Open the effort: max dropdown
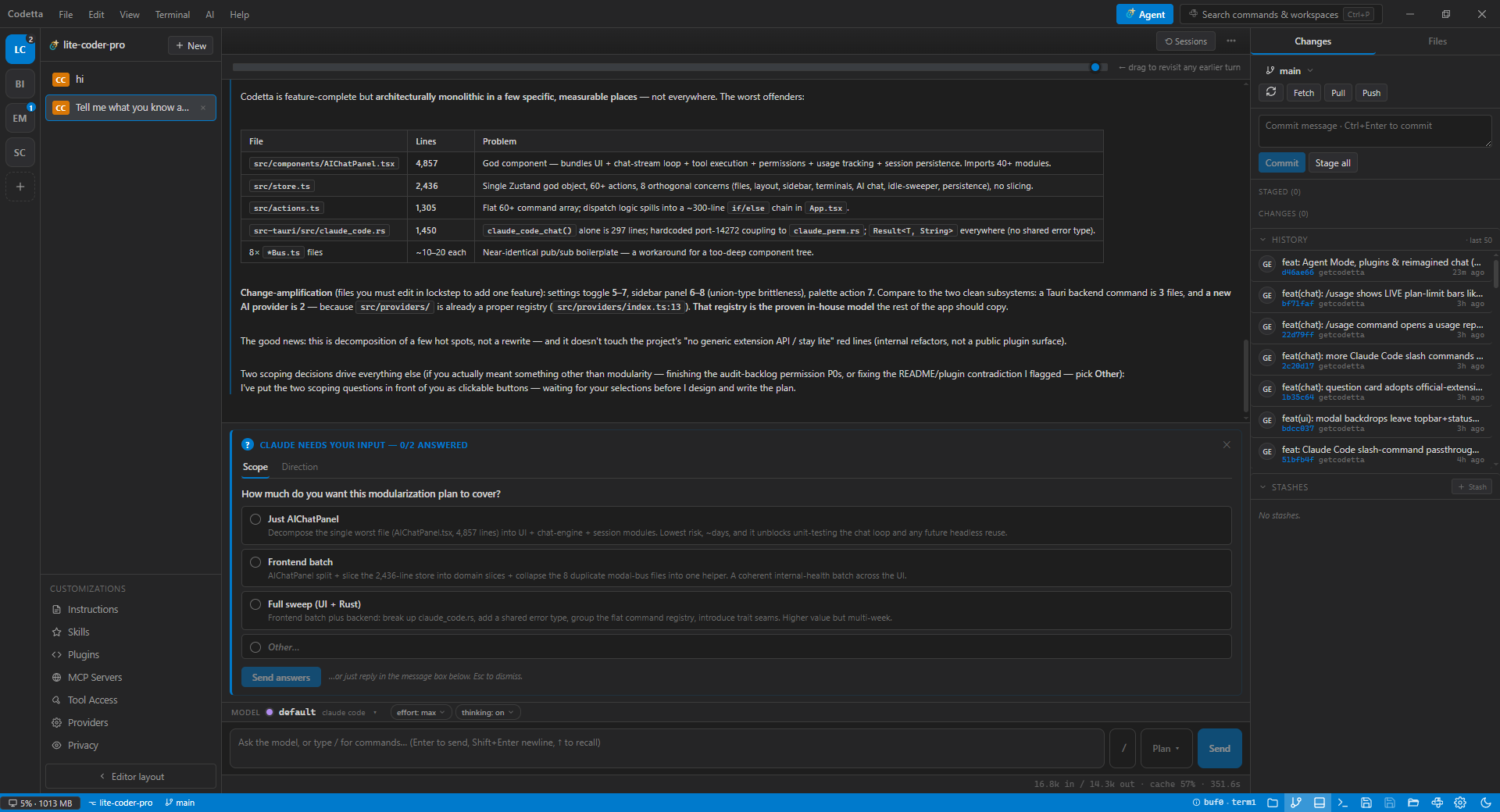Image resolution: width=1500 pixels, height=812 pixels. point(420,712)
